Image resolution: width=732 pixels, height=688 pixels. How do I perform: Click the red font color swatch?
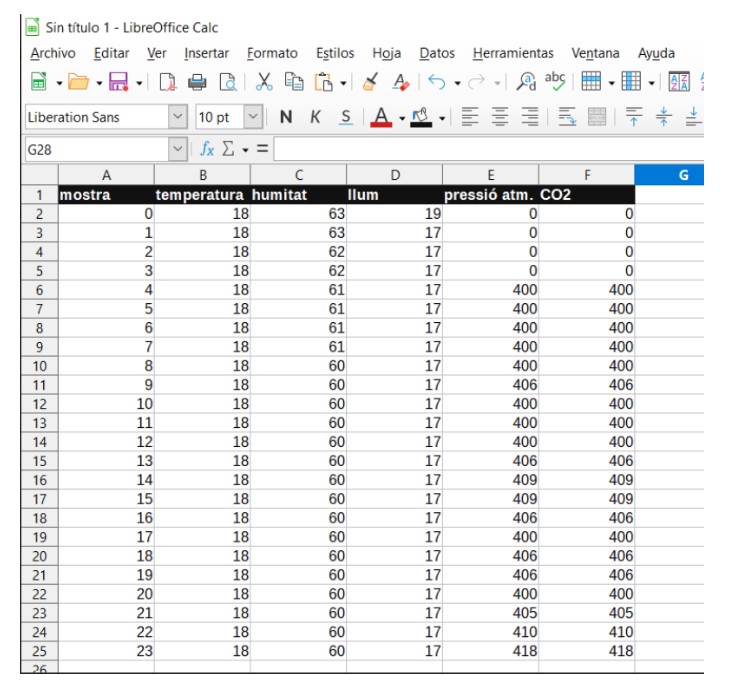tap(379, 118)
